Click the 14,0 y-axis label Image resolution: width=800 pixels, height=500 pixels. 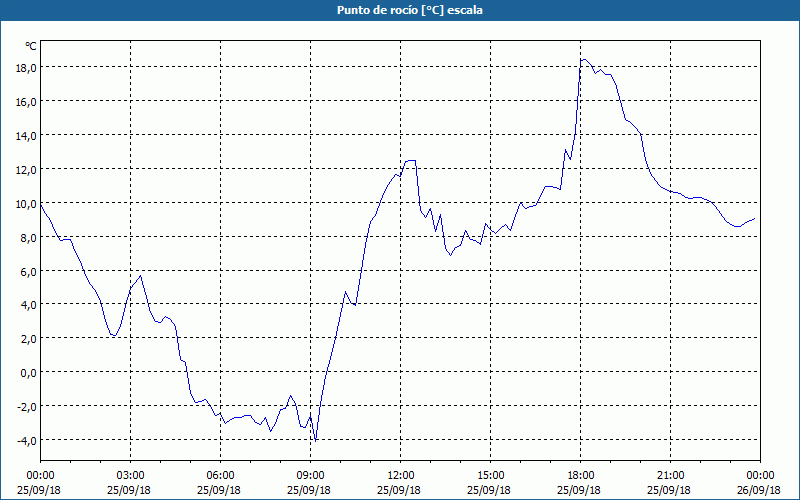point(26,136)
